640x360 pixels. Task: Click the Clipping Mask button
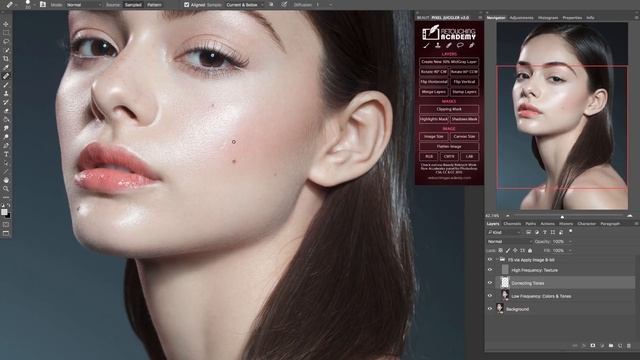[449, 109]
